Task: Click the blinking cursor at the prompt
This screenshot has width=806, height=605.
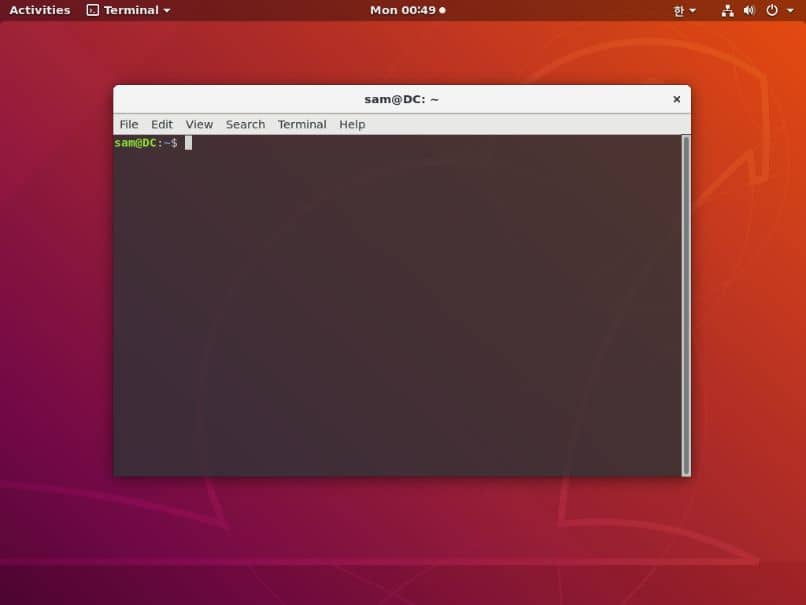Action: tap(188, 142)
